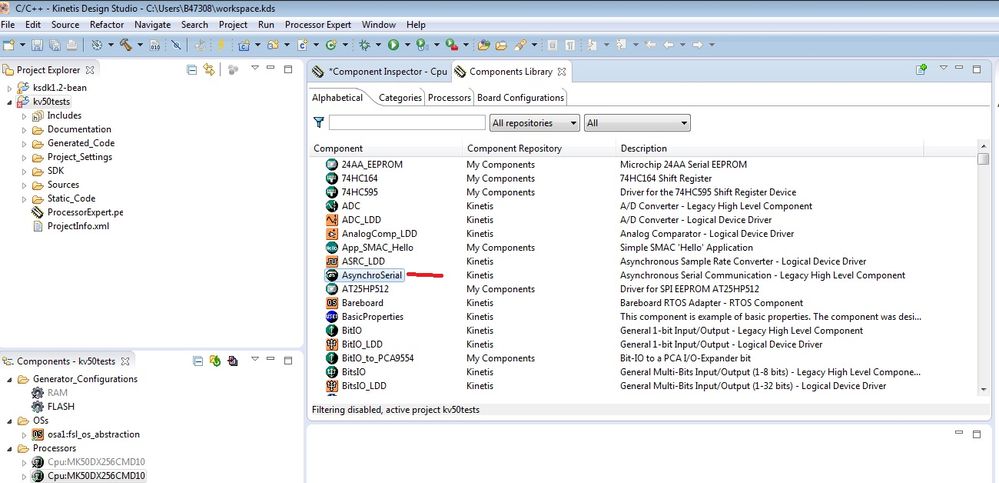Open the dropdown arrow next to Run icon
The image size is (999, 483).
406,45
